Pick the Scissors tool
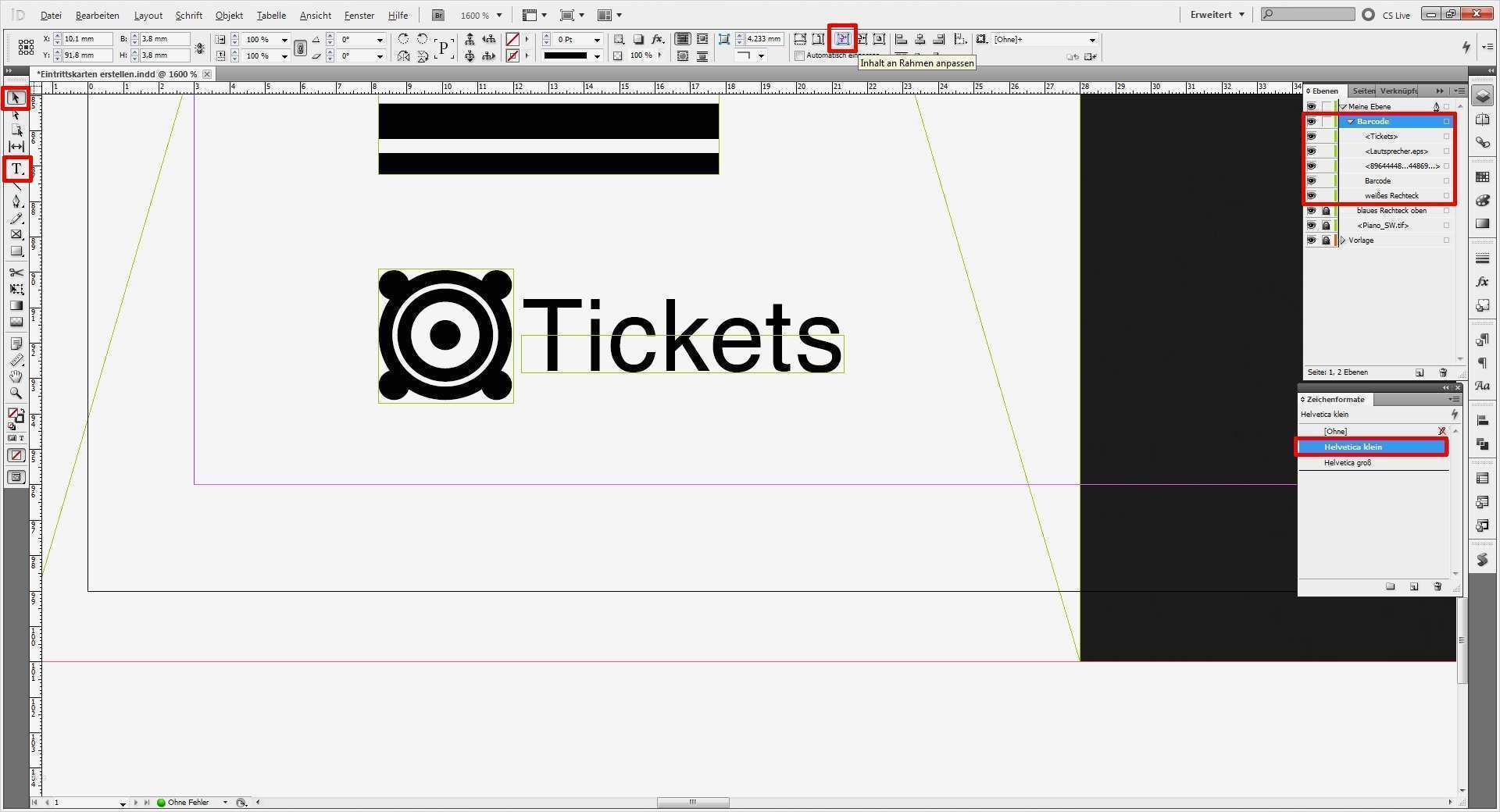The width and height of the screenshot is (1500, 812). (16, 273)
